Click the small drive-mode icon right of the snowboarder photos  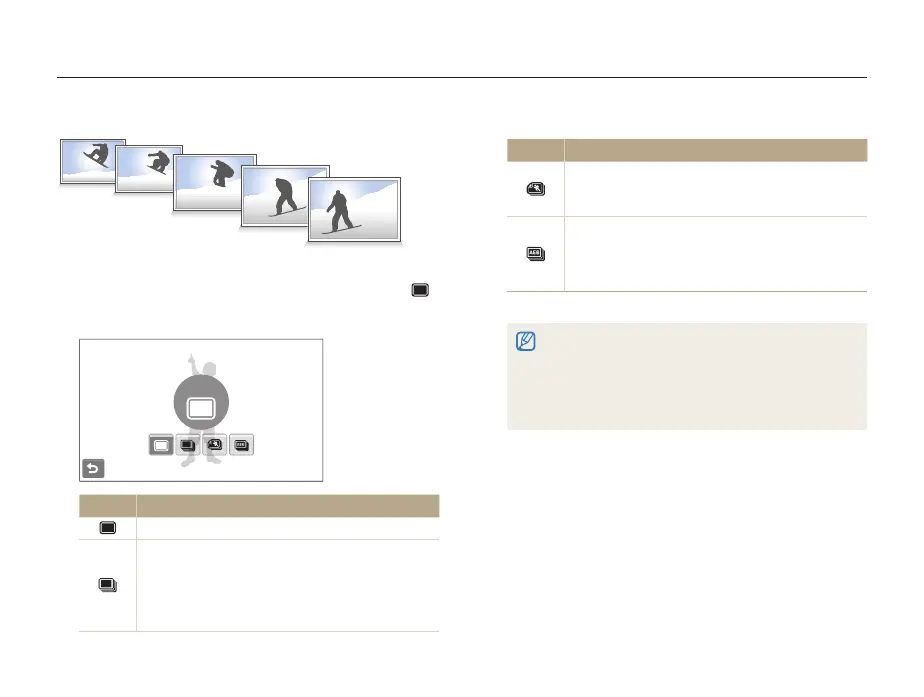(421, 290)
